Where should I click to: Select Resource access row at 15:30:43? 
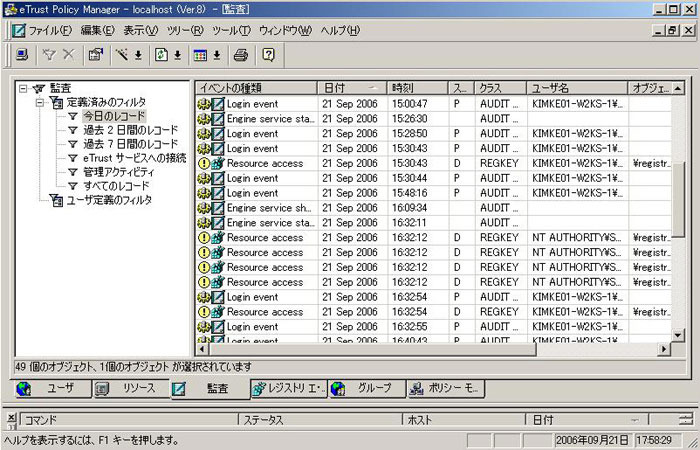point(433,163)
